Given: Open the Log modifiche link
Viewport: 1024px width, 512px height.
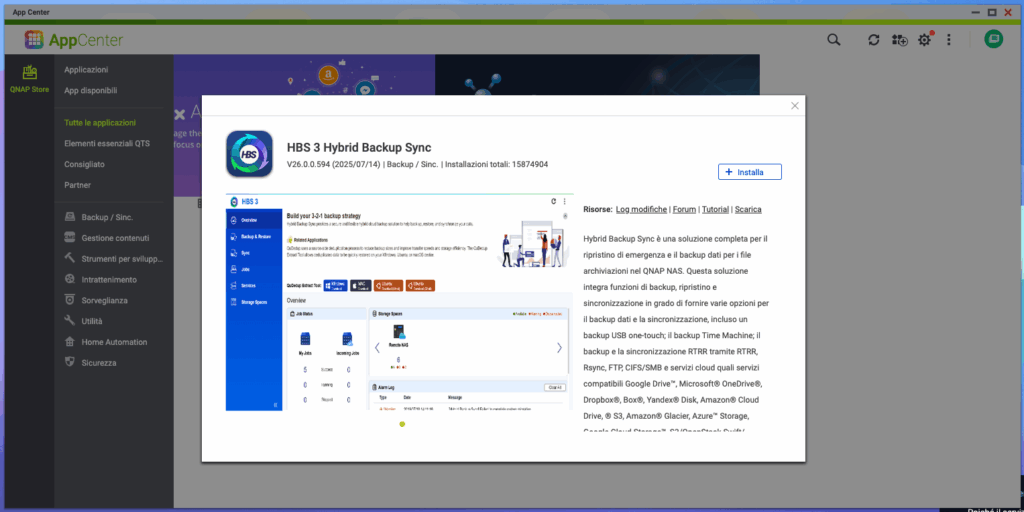Looking at the screenshot, I should [x=641, y=210].
